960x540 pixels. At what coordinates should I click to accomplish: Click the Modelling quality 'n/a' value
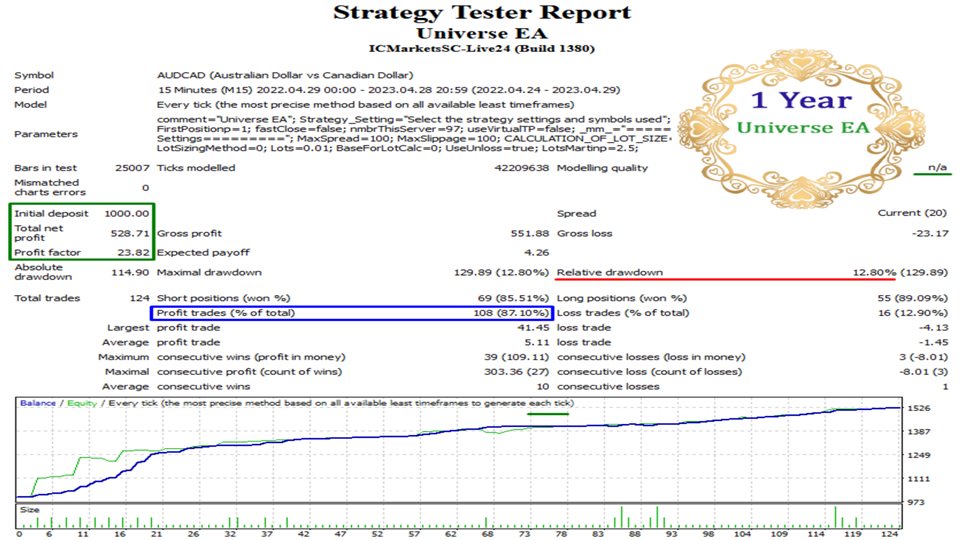(937, 167)
